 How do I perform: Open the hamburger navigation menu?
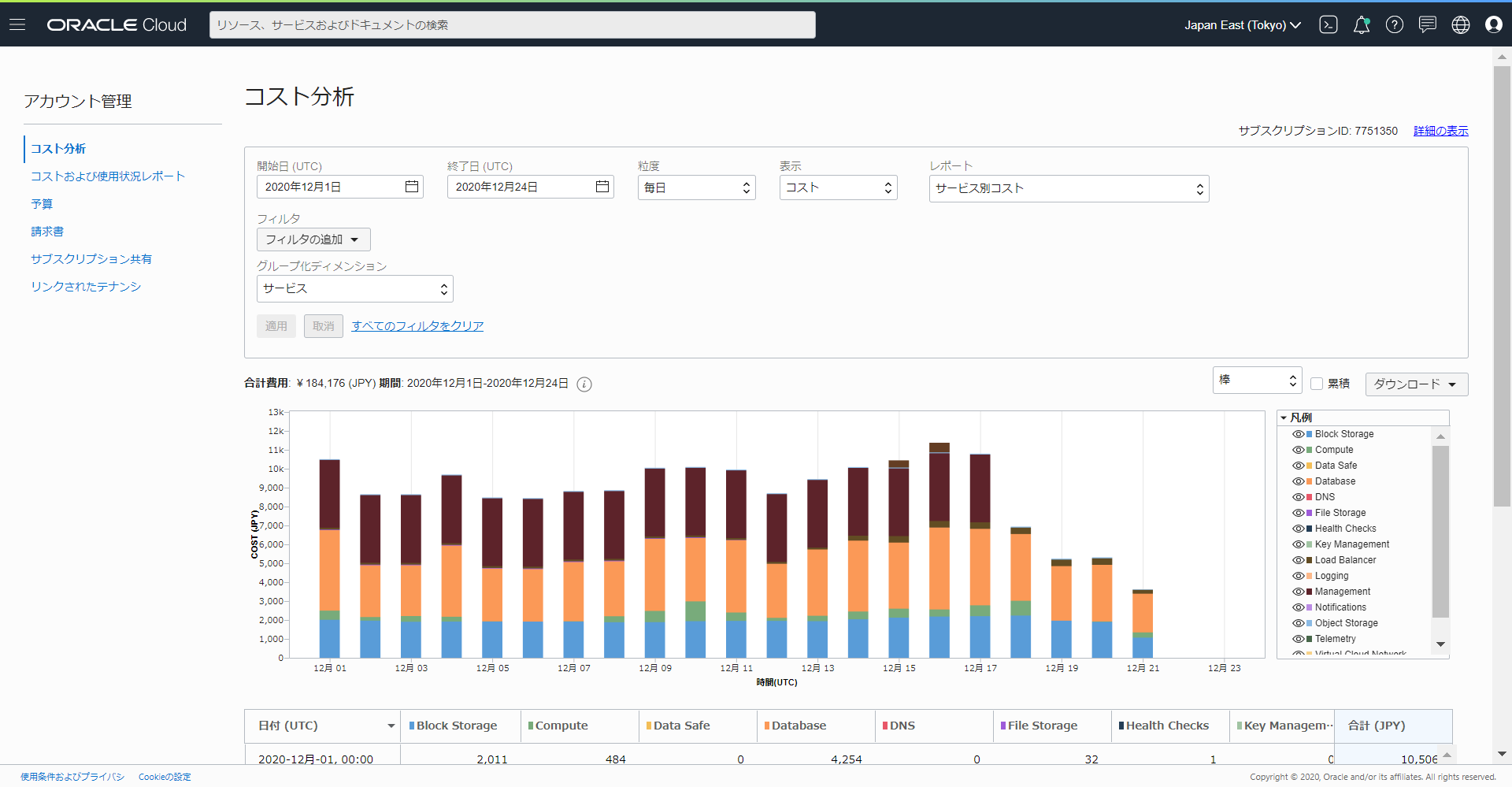coord(17,24)
